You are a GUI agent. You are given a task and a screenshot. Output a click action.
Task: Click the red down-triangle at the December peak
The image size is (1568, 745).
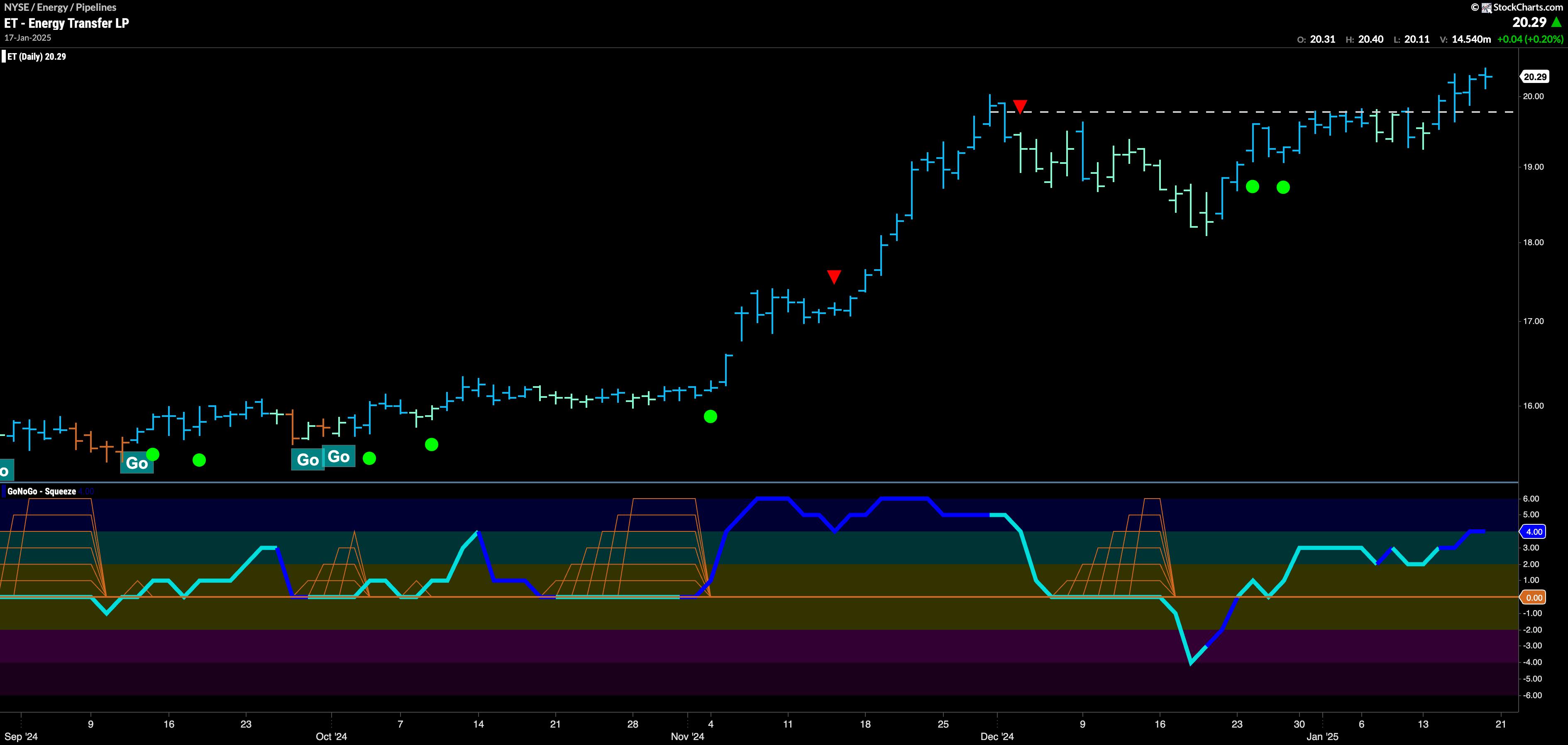tap(1020, 107)
